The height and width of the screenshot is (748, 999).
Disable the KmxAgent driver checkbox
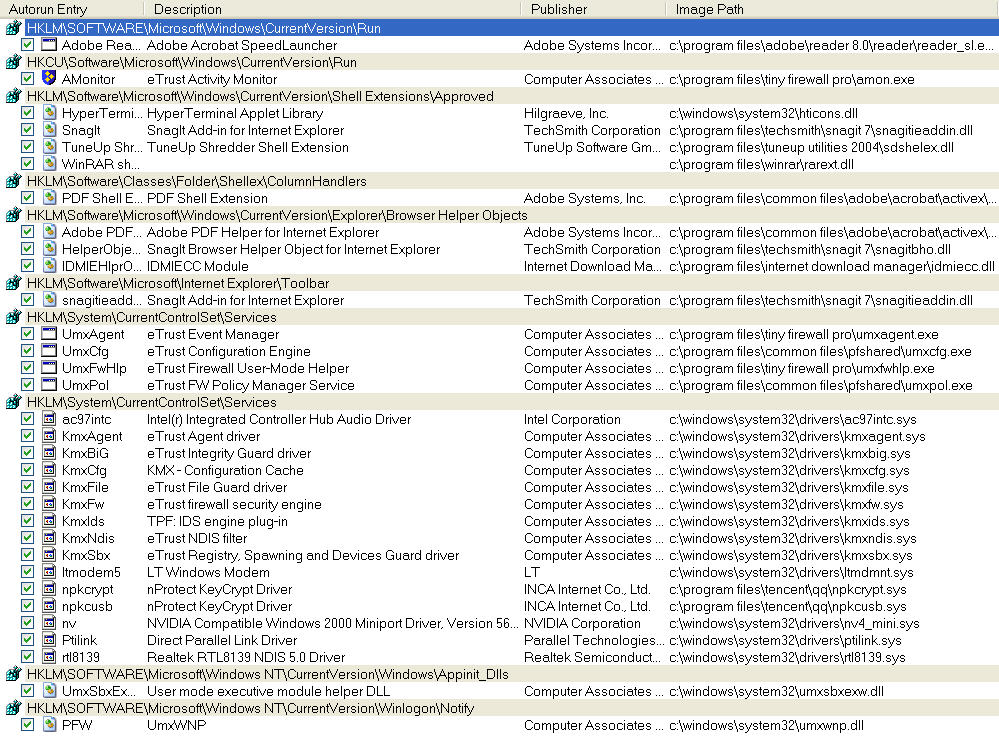coord(27,435)
